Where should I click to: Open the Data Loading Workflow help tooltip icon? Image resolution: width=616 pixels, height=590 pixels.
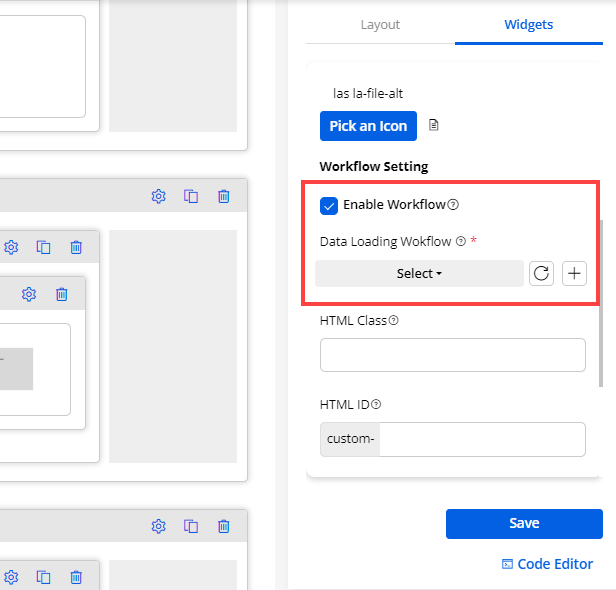pos(461,242)
